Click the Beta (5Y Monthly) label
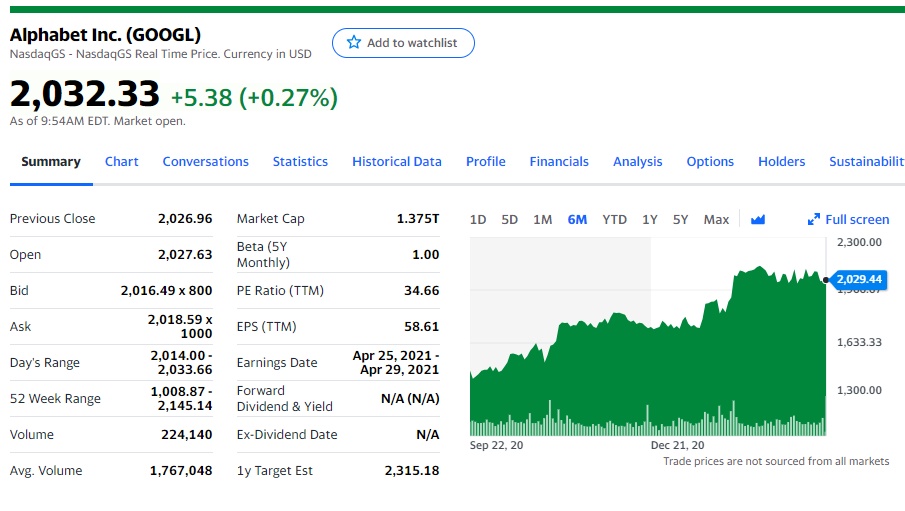Viewport: 905px width, 511px height. 263,255
